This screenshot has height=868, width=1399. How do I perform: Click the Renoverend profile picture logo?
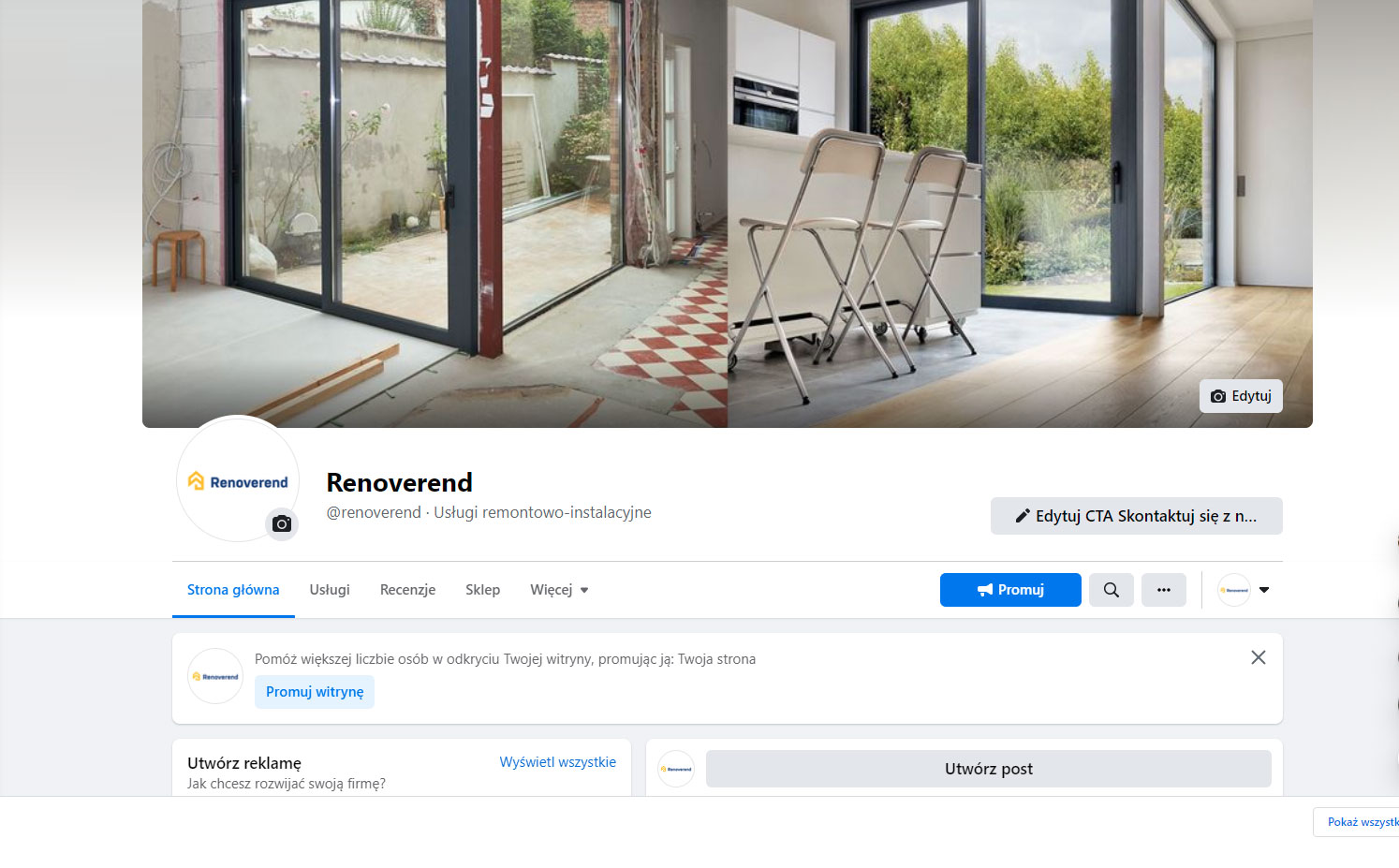click(238, 479)
